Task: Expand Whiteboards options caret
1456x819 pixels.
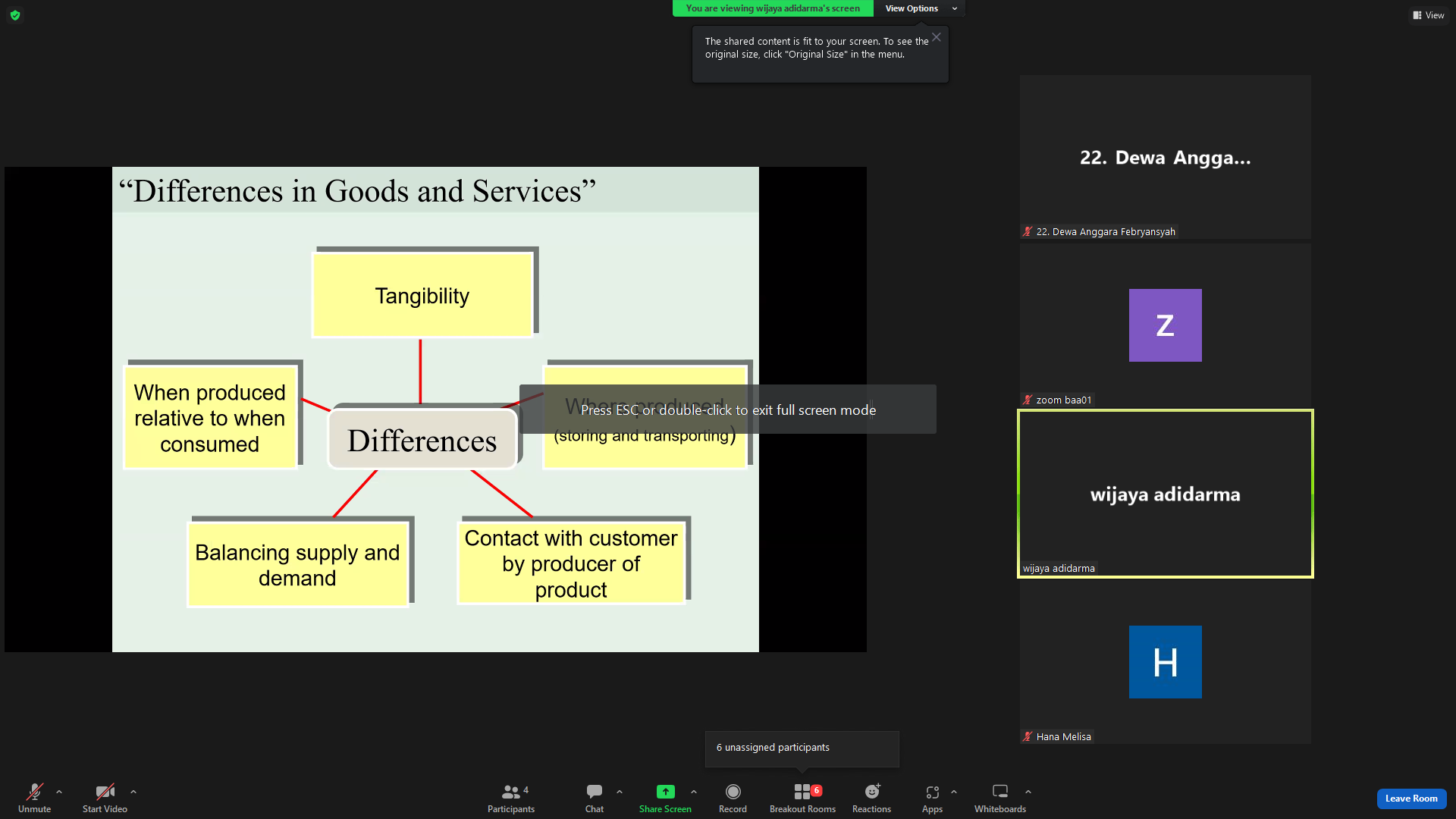Action: click(x=1028, y=792)
